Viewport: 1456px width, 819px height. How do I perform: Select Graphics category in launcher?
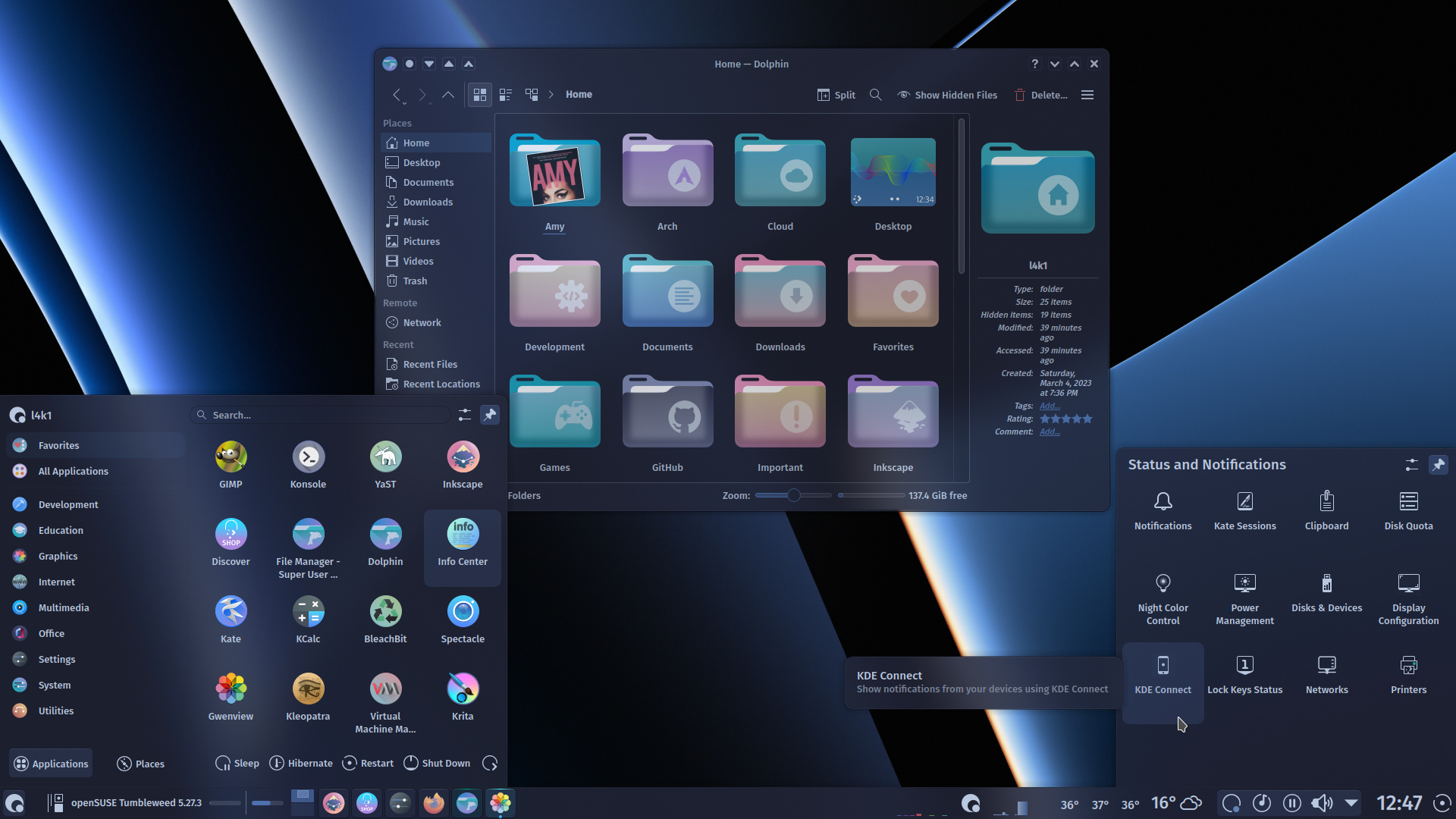[x=96, y=556]
